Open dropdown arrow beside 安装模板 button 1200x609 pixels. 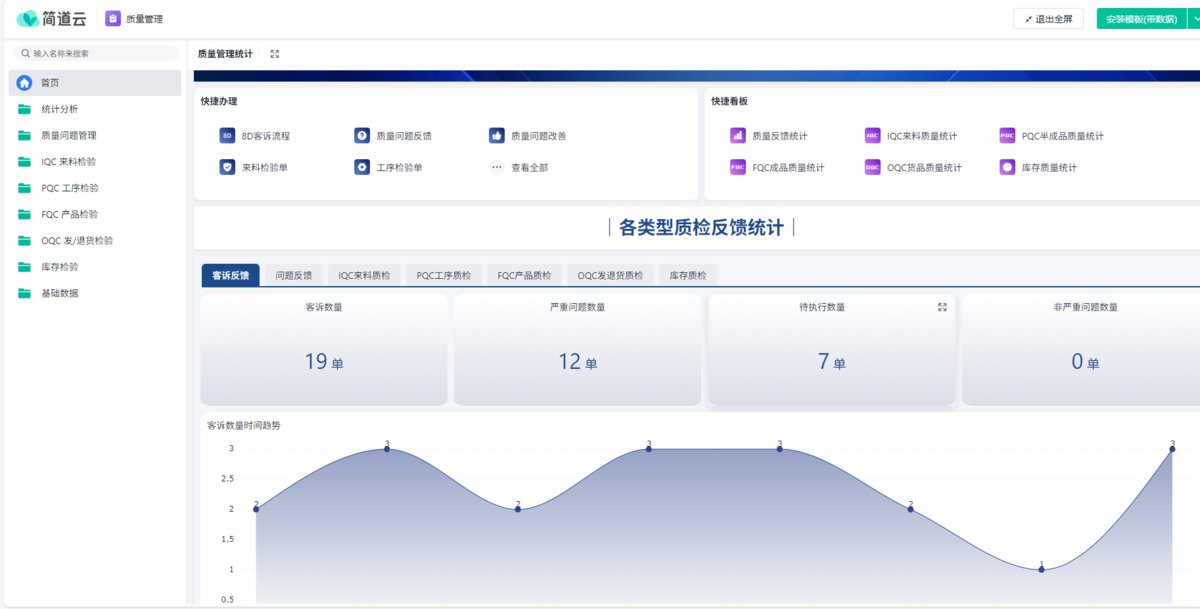pyautogui.click(x=1193, y=19)
